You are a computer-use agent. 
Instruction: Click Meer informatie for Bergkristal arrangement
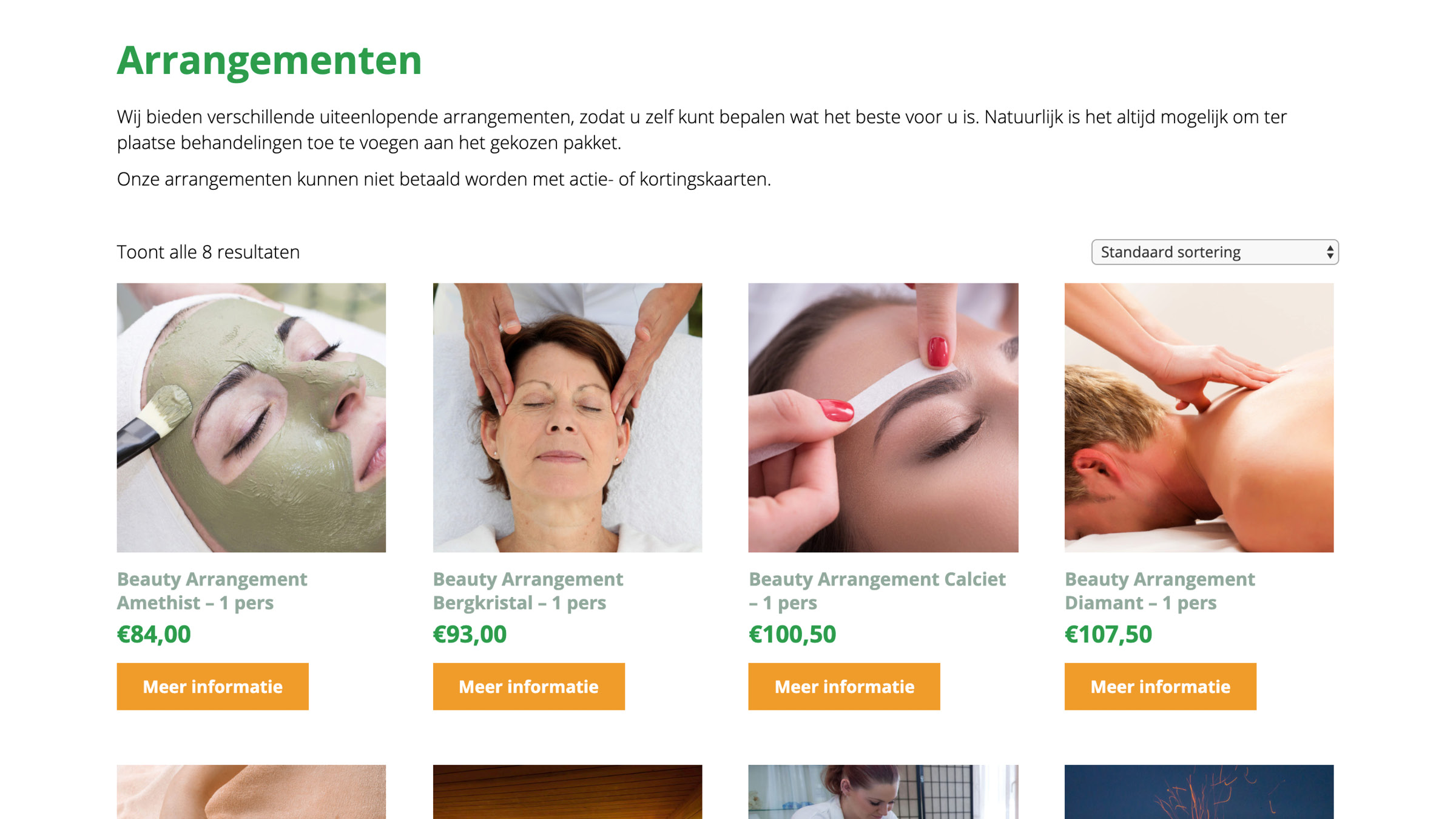tap(528, 686)
